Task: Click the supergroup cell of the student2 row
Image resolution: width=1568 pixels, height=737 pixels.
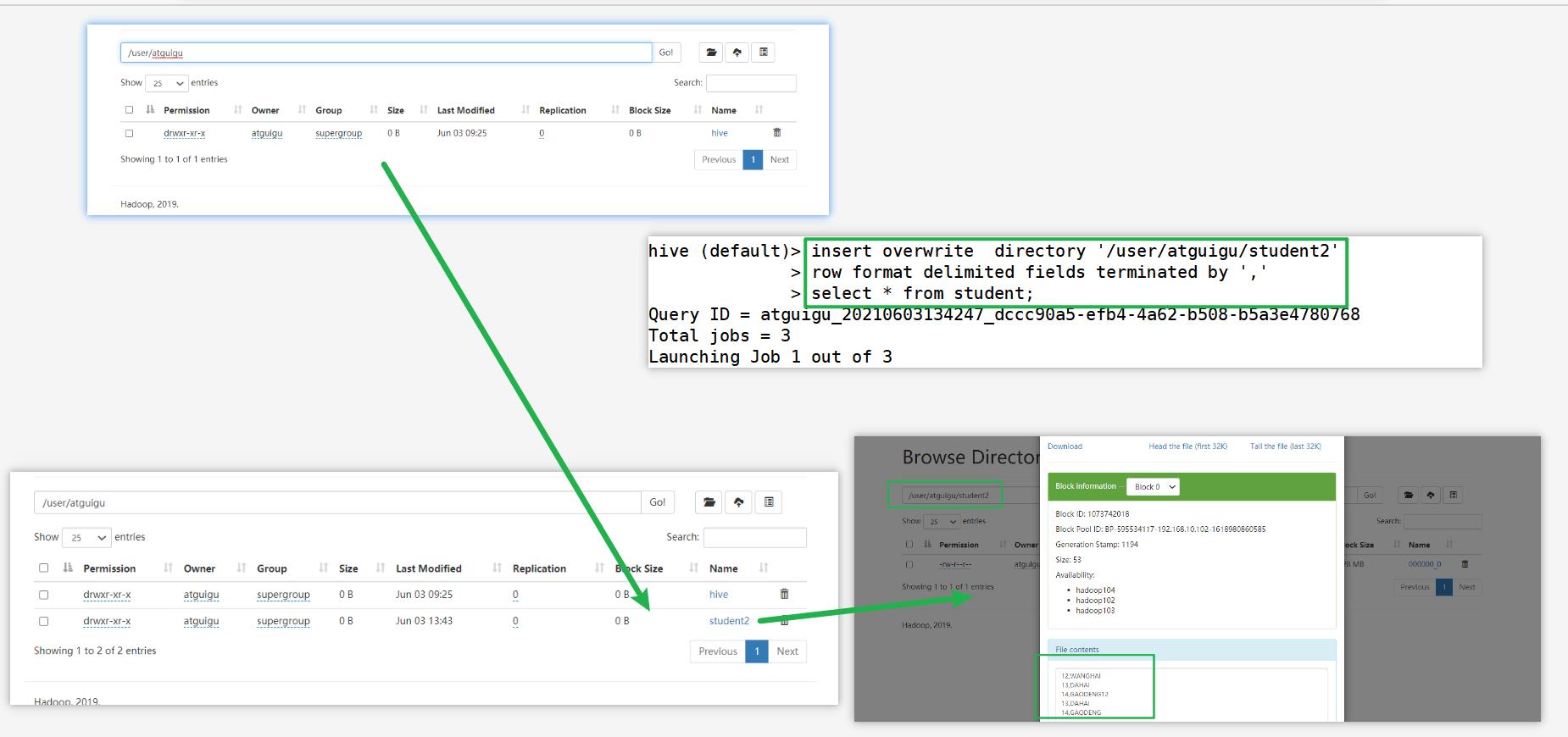Action: 283,621
